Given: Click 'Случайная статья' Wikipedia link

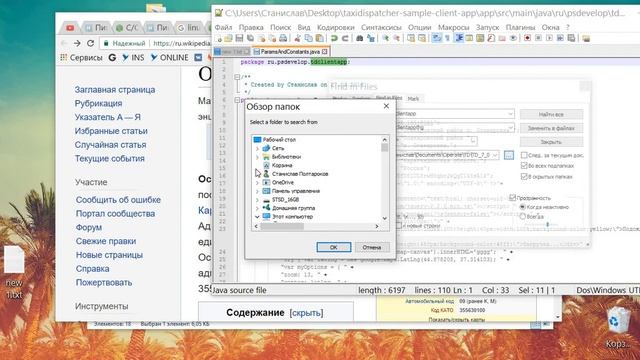Looking at the screenshot, I should tap(110, 144).
